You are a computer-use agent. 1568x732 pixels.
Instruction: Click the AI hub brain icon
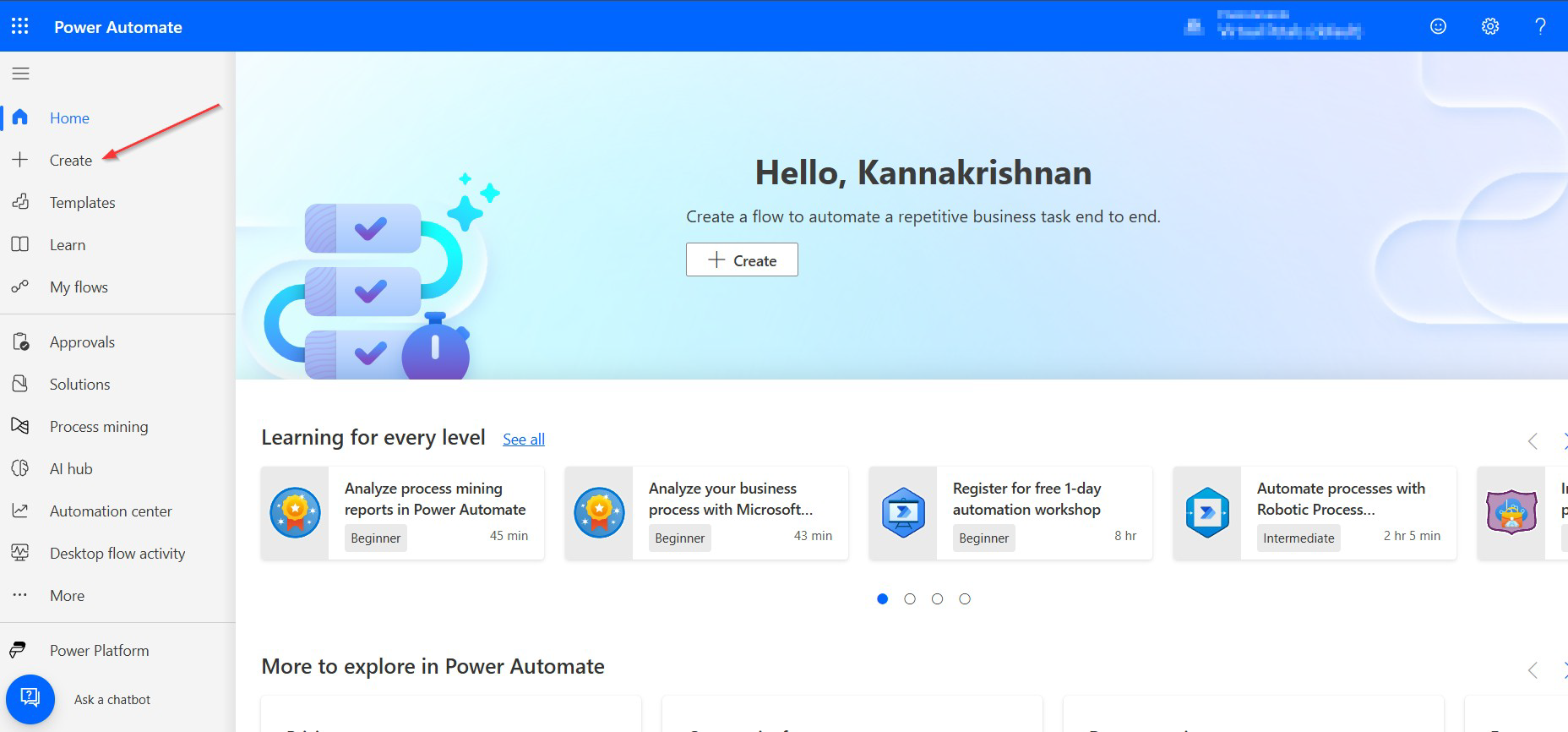pyautogui.click(x=20, y=468)
